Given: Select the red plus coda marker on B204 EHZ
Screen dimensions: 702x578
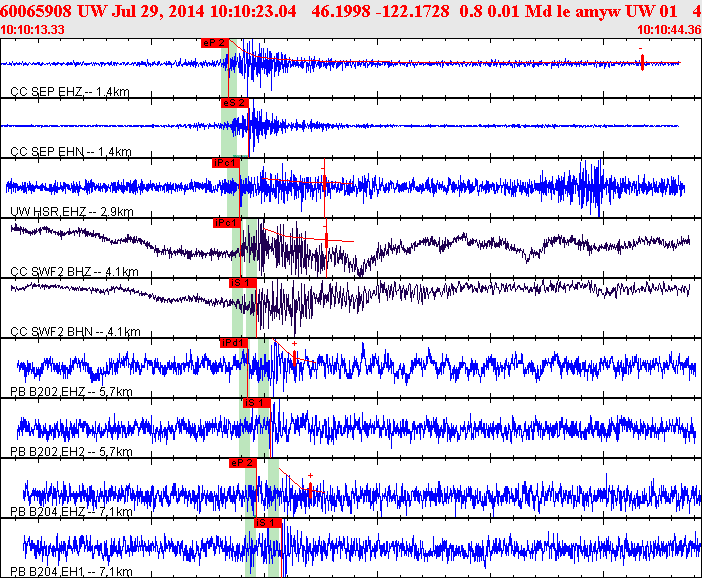Looking at the screenshot, I should [310, 489].
